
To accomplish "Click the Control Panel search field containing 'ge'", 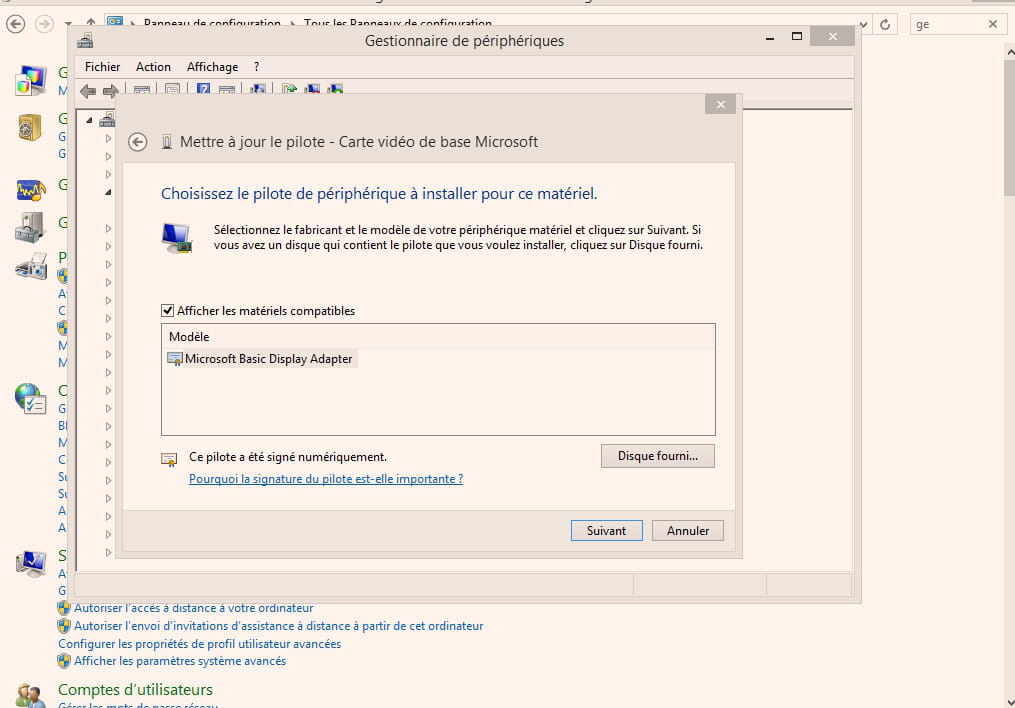I will click(x=948, y=24).
